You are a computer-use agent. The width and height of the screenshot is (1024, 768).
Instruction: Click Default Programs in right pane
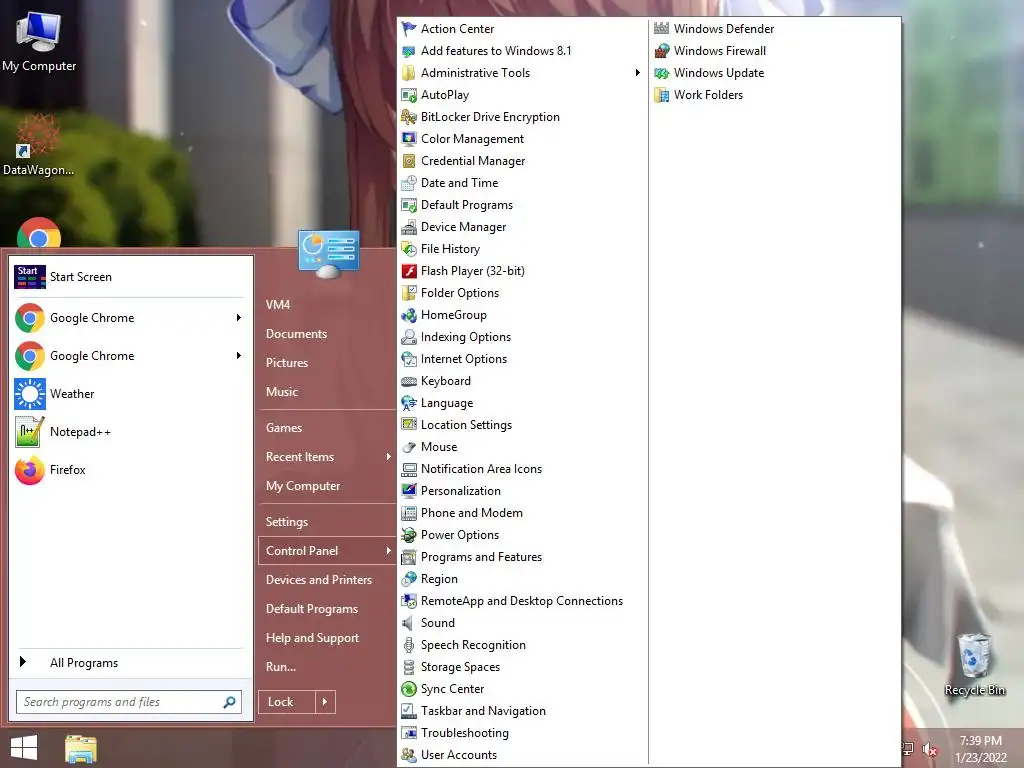(x=312, y=609)
